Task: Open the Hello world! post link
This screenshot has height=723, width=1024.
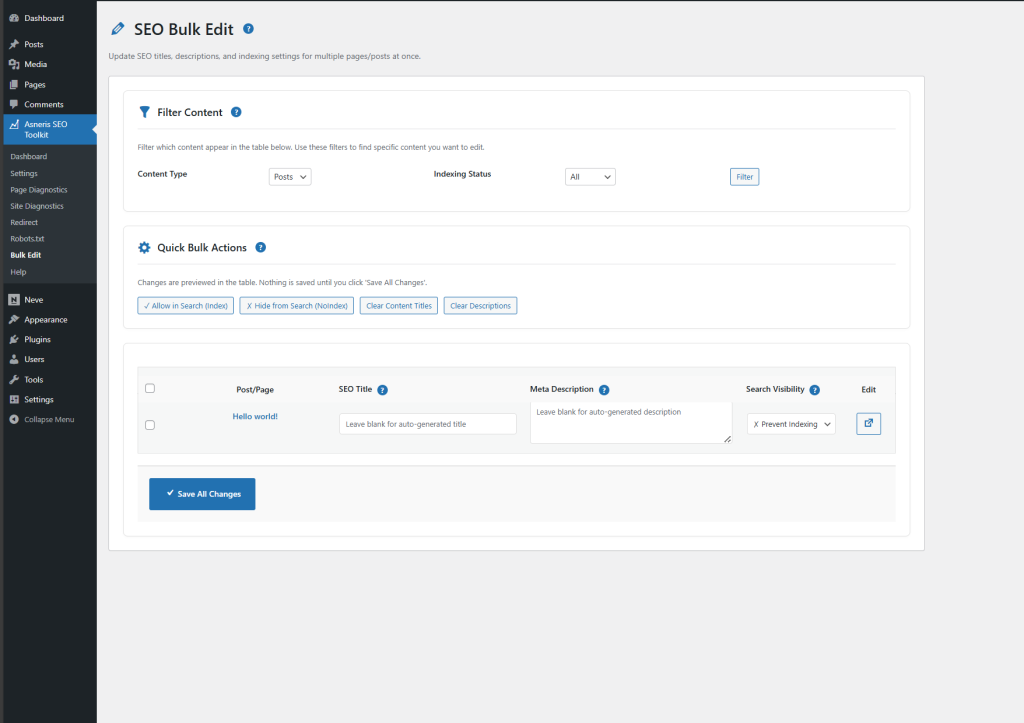Action: [255, 415]
